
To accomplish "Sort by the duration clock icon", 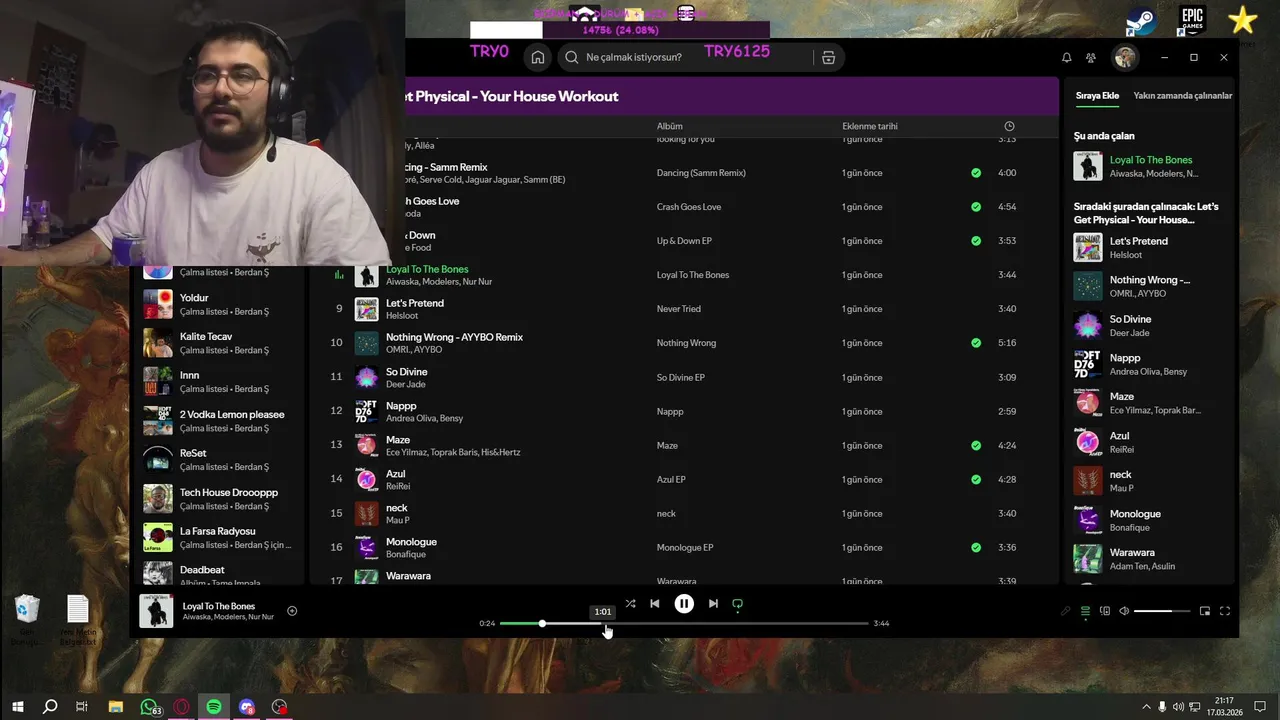I will (x=1009, y=126).
